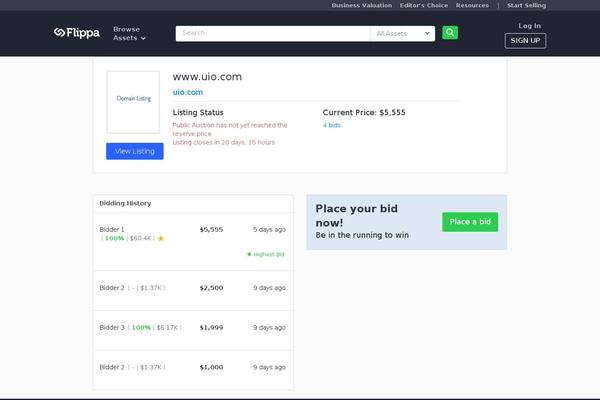Image resolution: width=600 pixels, height=400 pixels.
Task: Click the Bidder 1 name
Action: (112, 230)
